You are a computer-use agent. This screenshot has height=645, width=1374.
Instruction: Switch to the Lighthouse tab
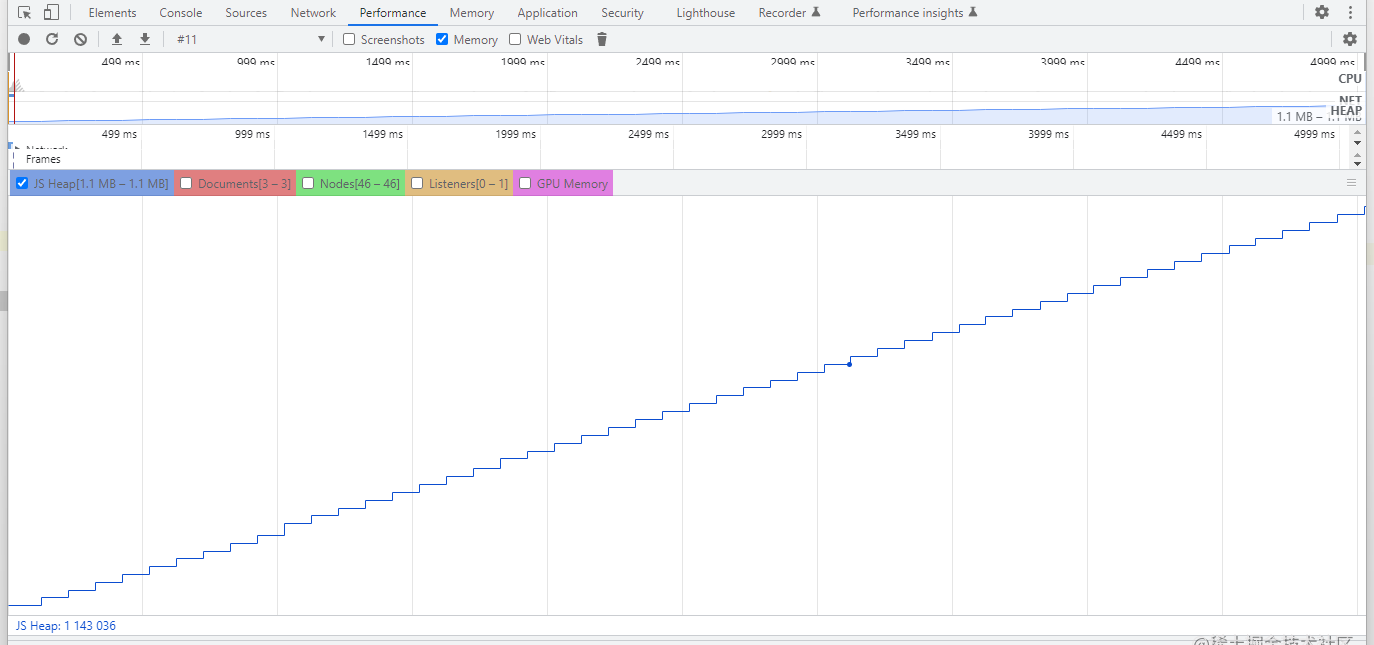tap(705, 13)
